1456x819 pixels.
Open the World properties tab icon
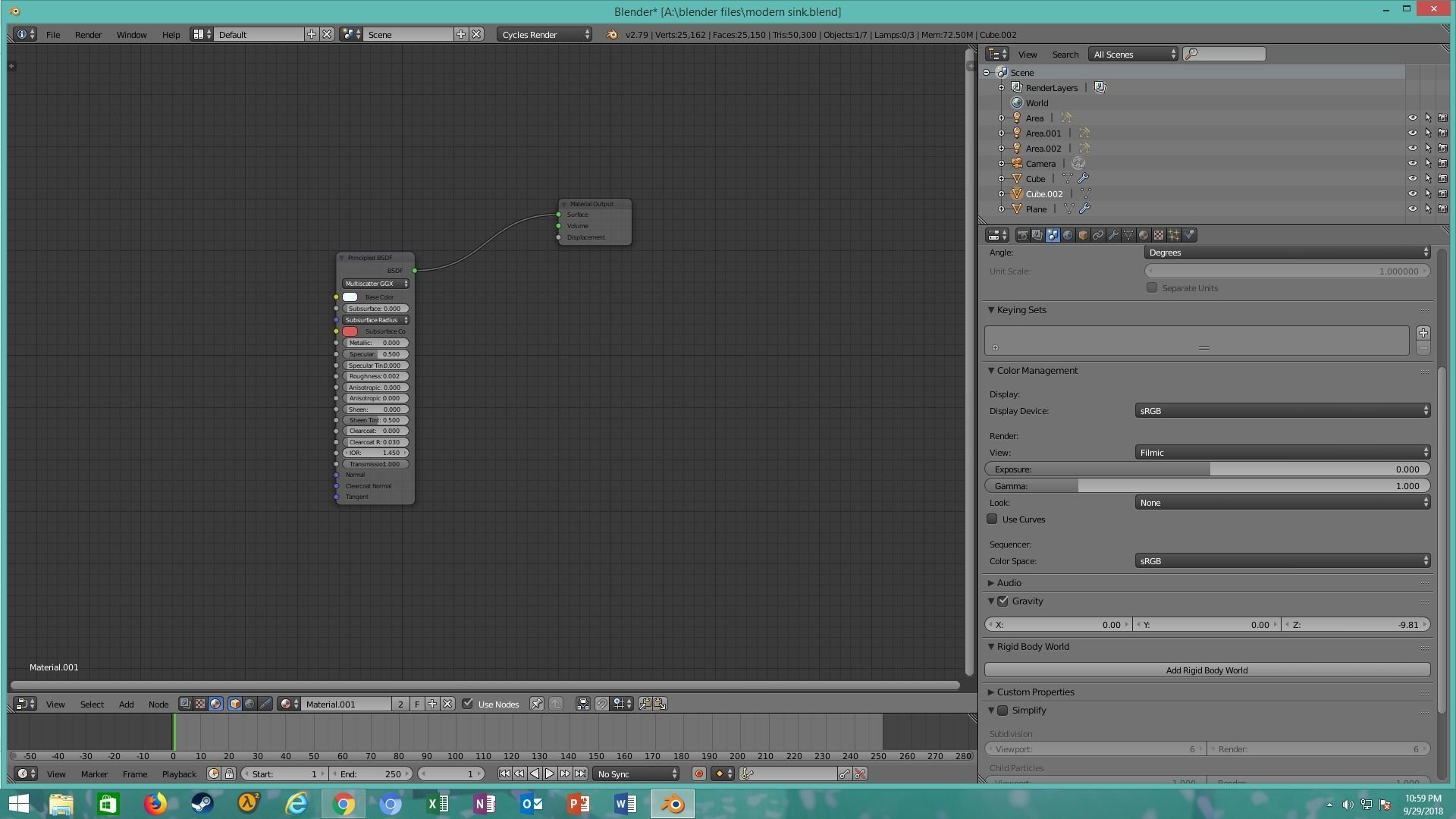[x=1068, y=235]
